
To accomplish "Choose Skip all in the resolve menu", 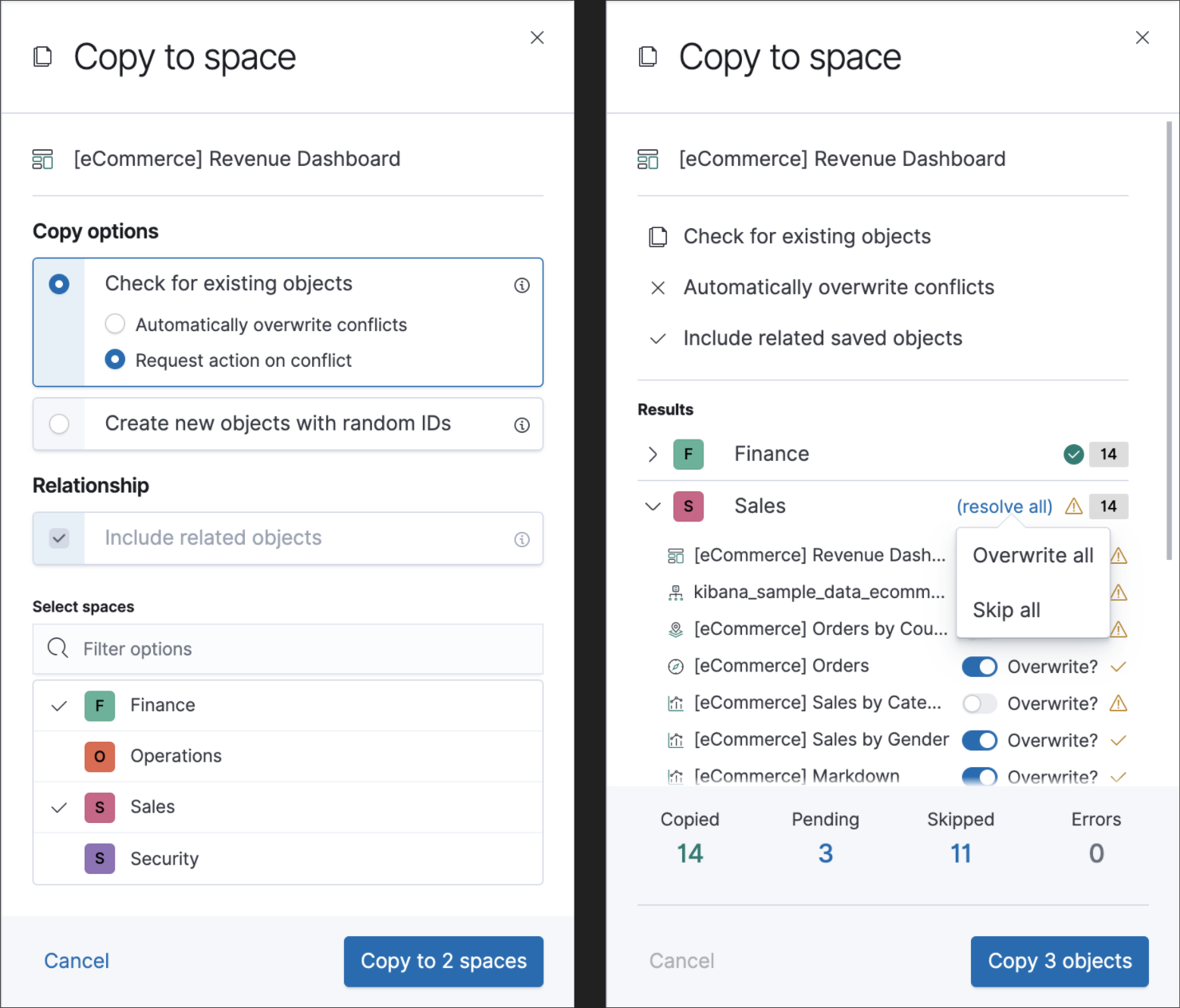I will (x=1005, y=610).
